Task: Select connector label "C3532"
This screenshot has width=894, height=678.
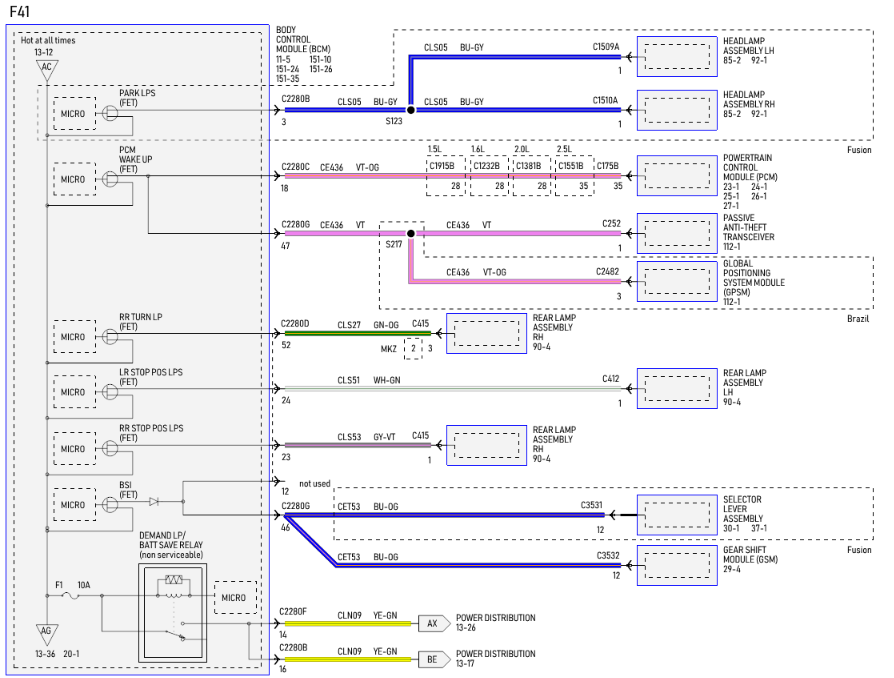Action: tap(608, 555)
